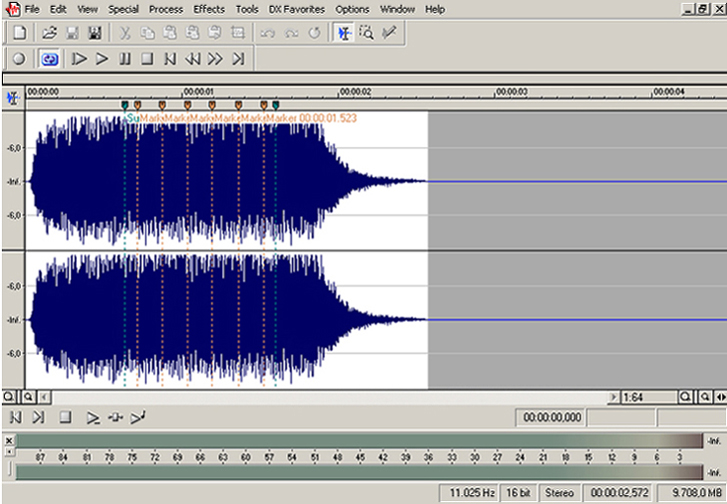Toggle the Edit tool in main toolbar
The width and height of the screenshot is (727, 504).
(343, 33)
